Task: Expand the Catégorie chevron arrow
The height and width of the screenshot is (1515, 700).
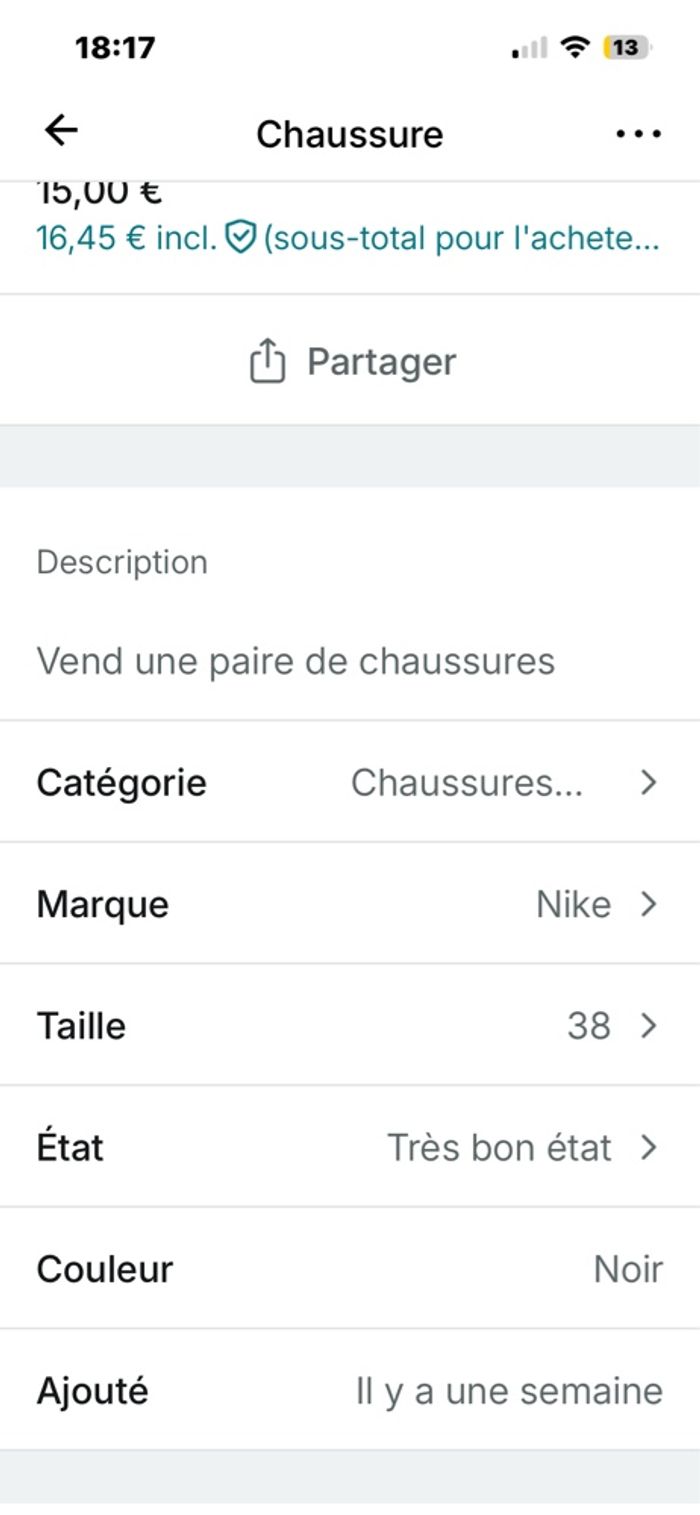Action: point(648,782)
